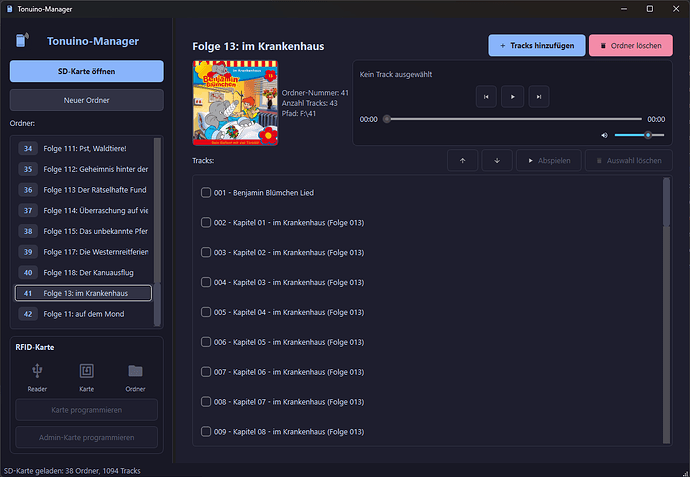Skip to the previous track

486,97
